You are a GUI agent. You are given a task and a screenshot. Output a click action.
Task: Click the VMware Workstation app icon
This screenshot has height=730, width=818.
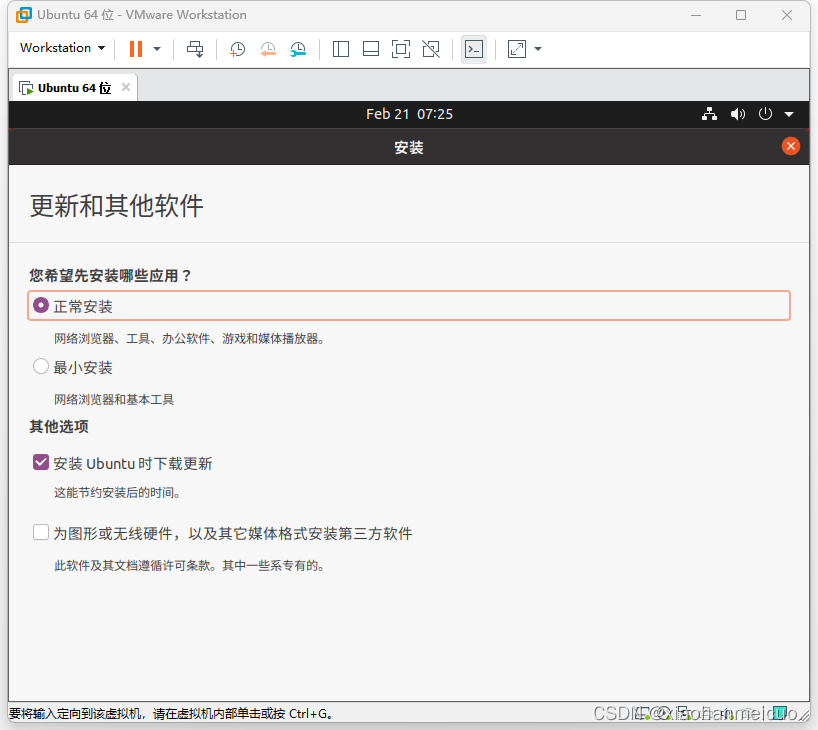tap(23, 15)
